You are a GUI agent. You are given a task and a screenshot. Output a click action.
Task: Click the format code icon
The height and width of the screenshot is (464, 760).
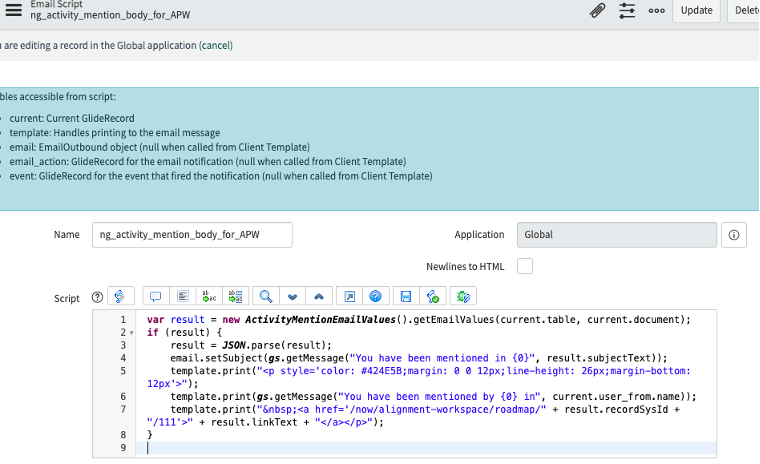click(x=182, y=296)
